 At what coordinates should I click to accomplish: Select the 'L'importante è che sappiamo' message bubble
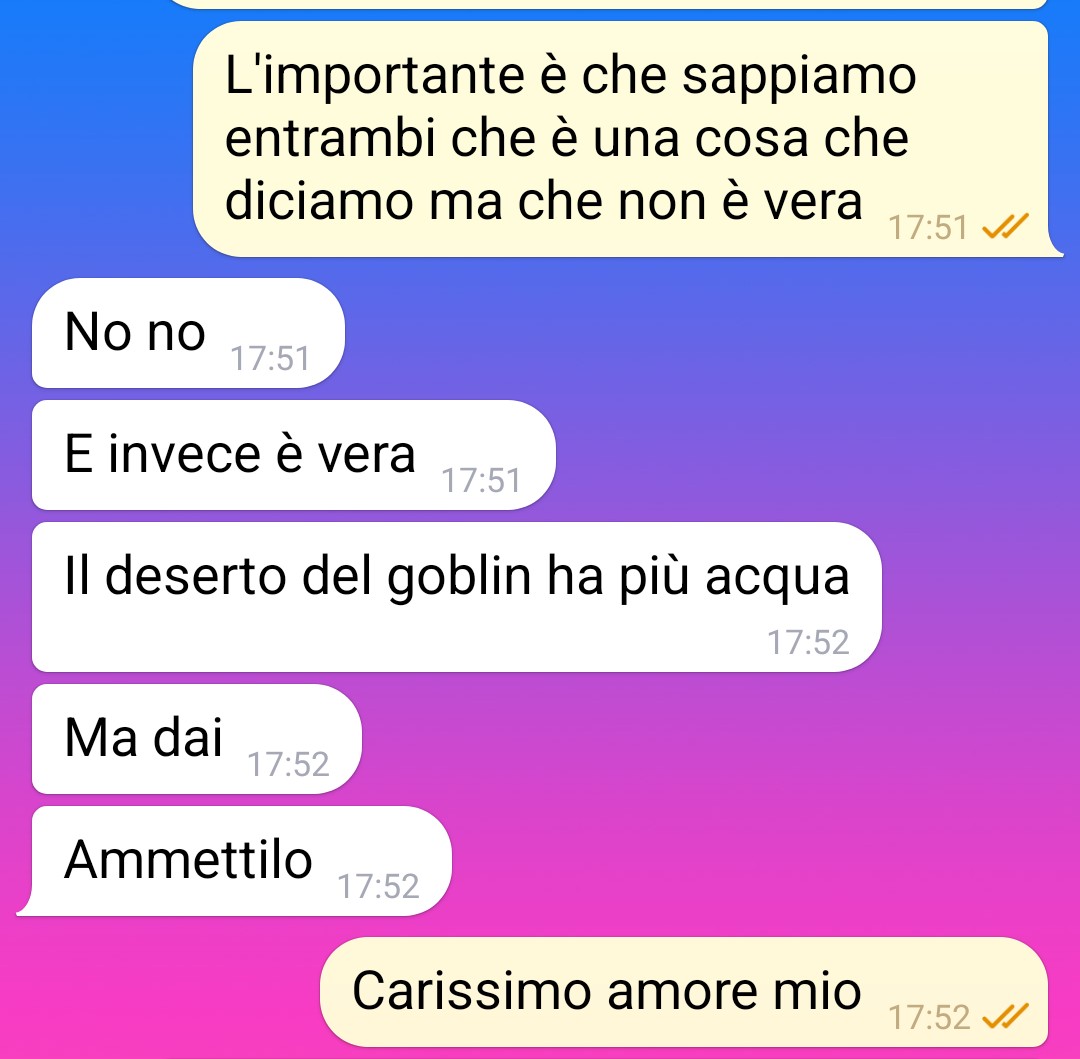point(627,139)
